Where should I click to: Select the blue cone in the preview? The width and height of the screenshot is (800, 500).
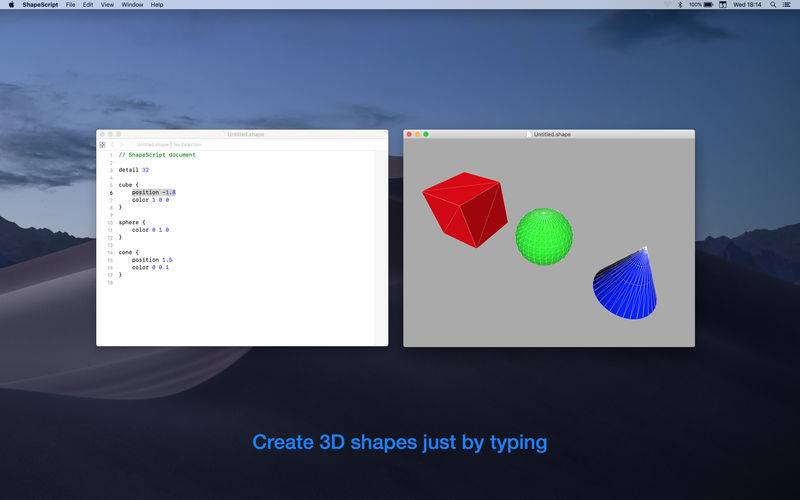pyautogui.click(x=625, y=284)
